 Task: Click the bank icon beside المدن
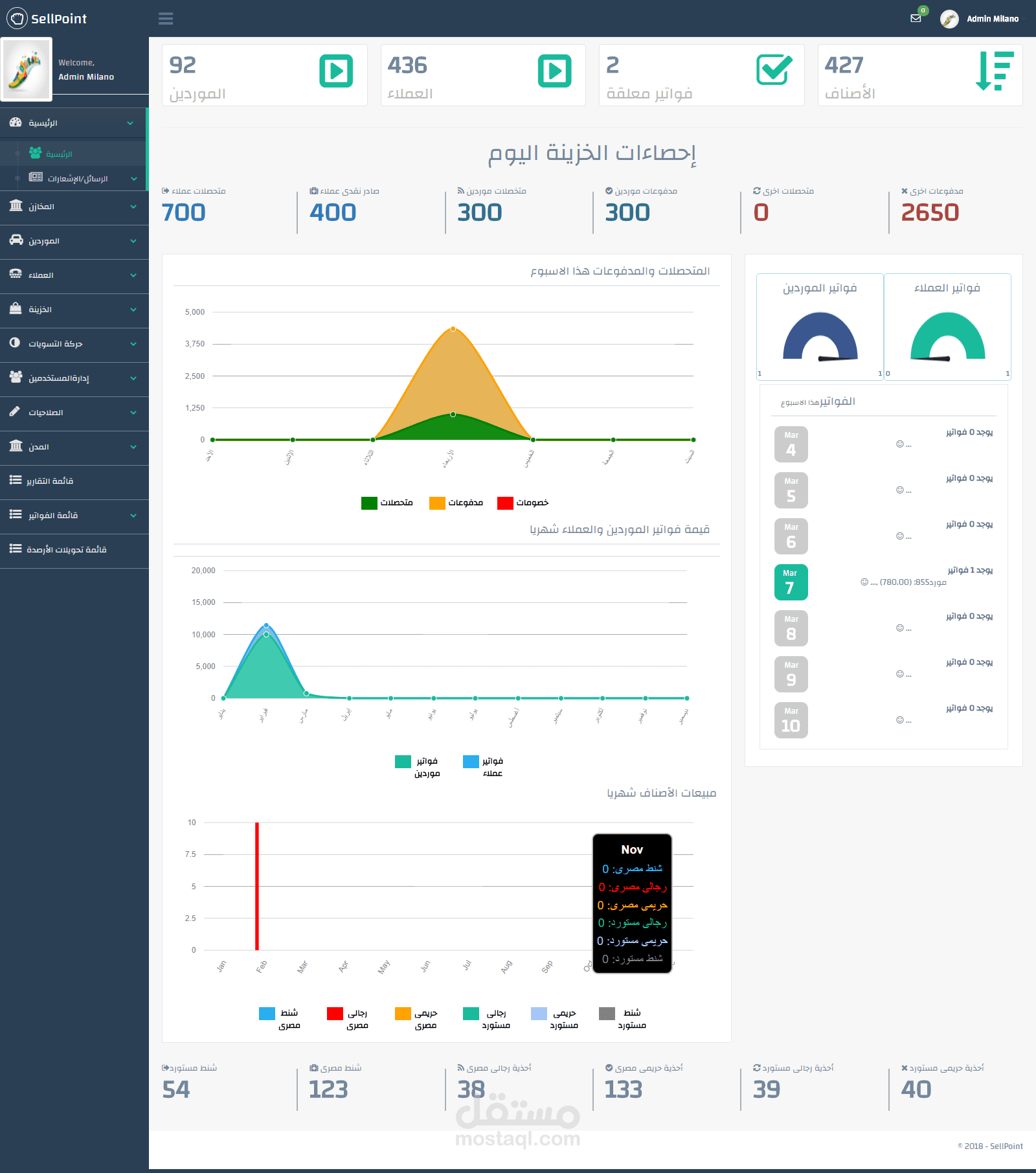tap(16, 446)
